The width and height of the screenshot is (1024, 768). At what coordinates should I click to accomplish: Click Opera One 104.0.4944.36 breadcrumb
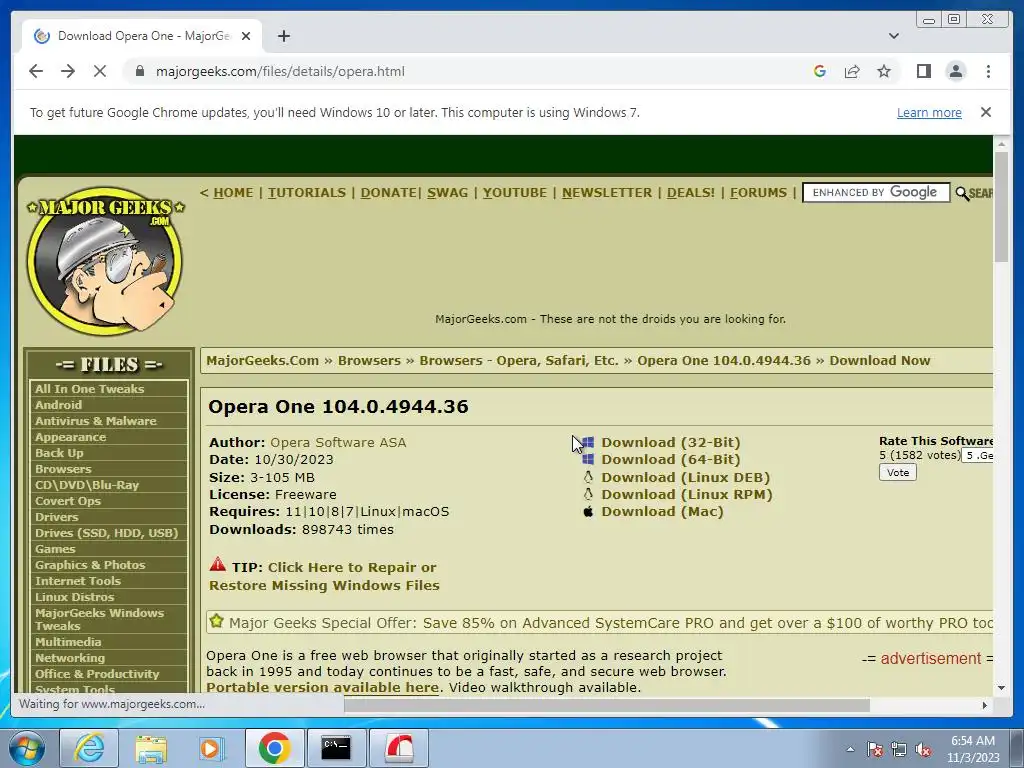[x=724, y=360]
